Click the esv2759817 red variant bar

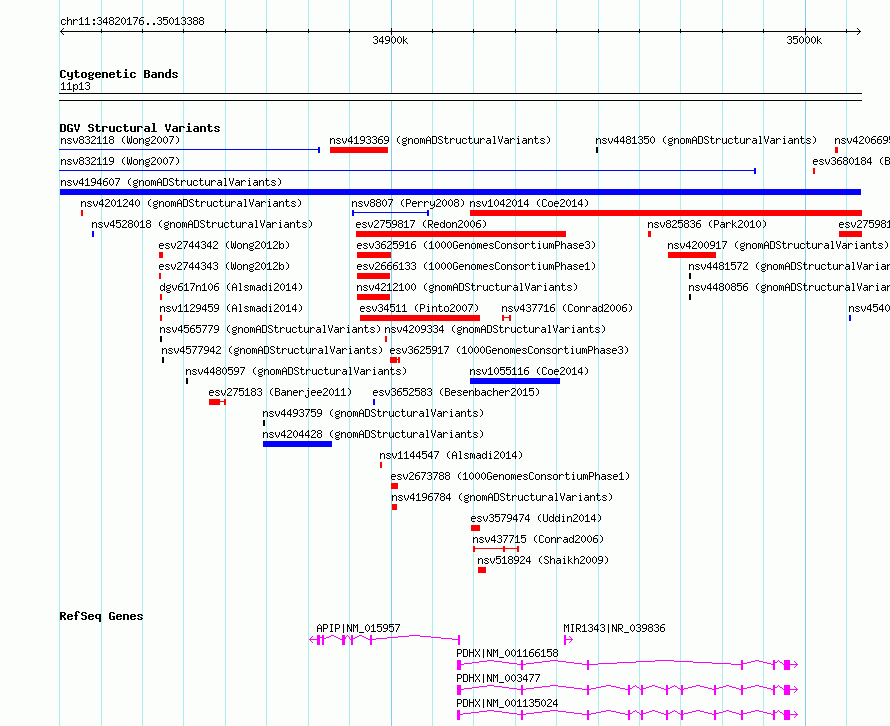coord(461,234)
